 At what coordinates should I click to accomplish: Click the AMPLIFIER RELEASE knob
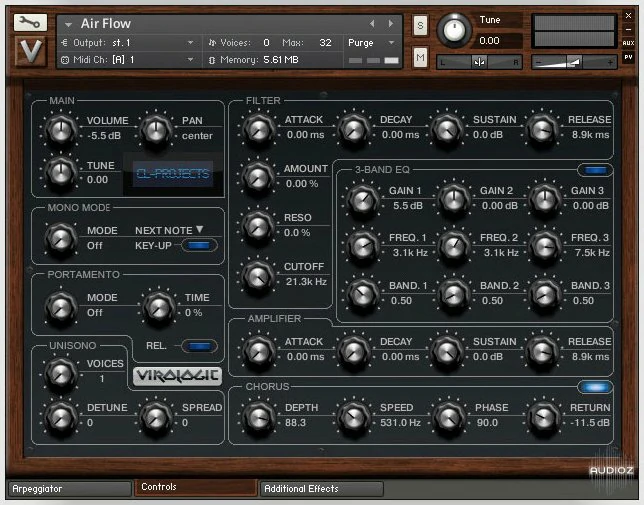pos(542,352)
